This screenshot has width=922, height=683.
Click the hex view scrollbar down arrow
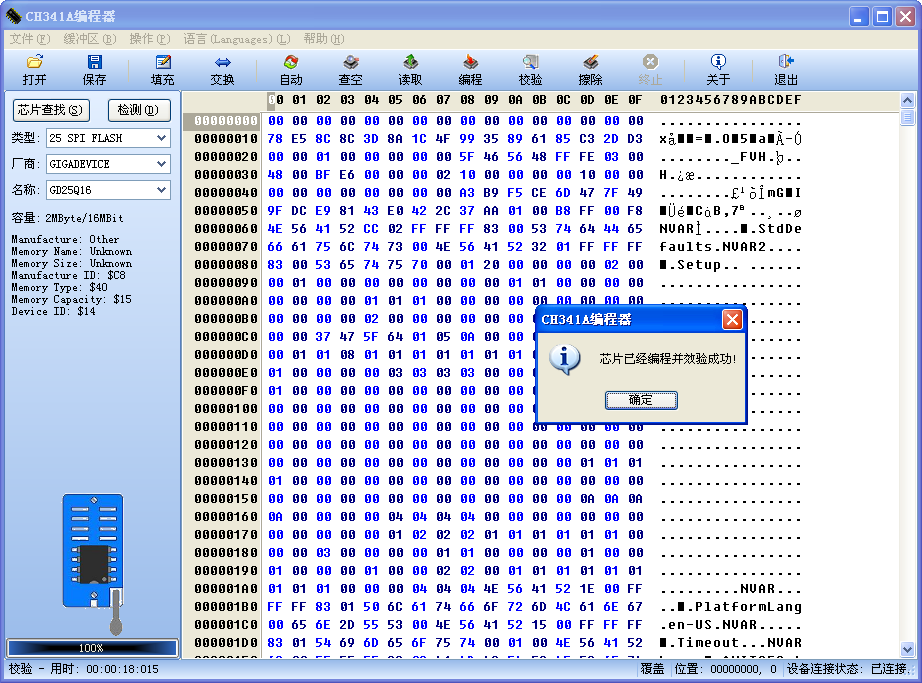point(907,649)
